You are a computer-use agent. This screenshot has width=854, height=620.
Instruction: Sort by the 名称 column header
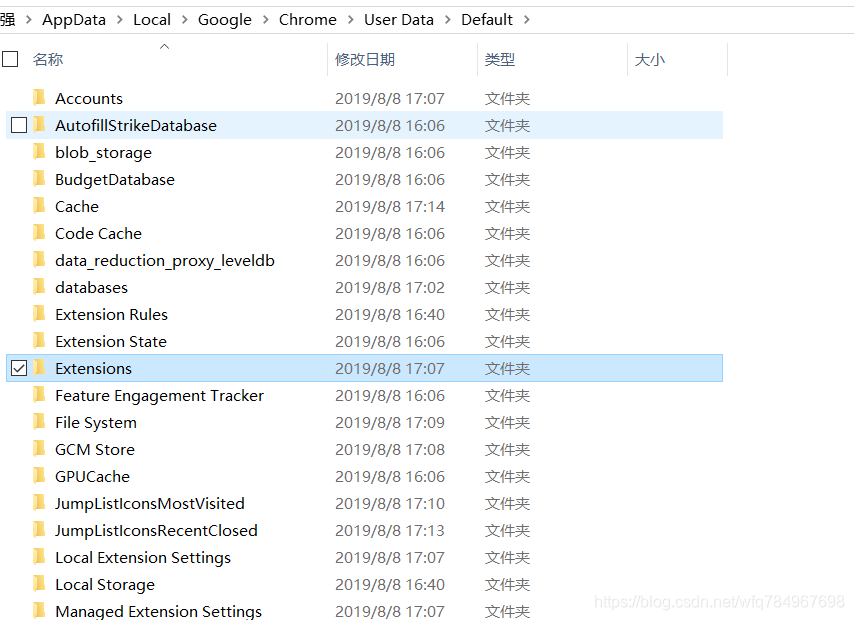coord(48,59)
